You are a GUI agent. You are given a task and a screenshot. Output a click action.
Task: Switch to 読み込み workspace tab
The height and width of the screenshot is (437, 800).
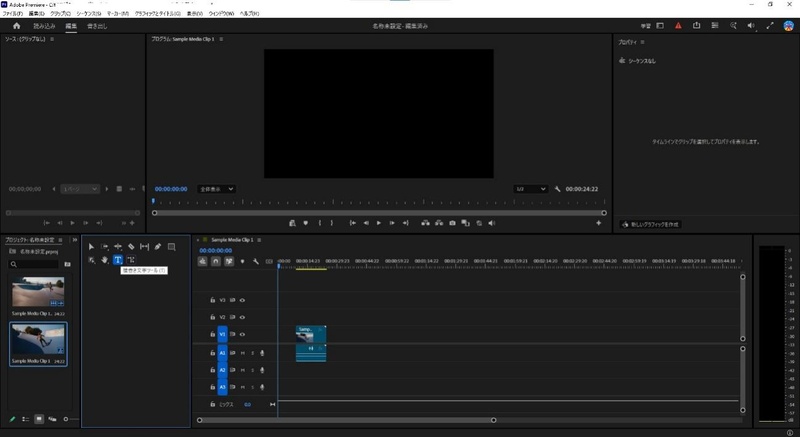44,26
